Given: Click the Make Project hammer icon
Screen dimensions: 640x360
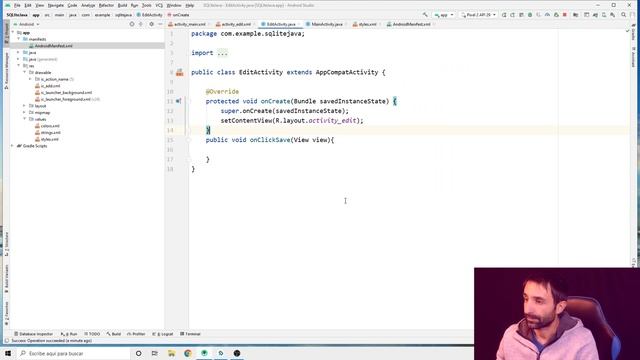Looking at the screenshot, I should (425, 15).
